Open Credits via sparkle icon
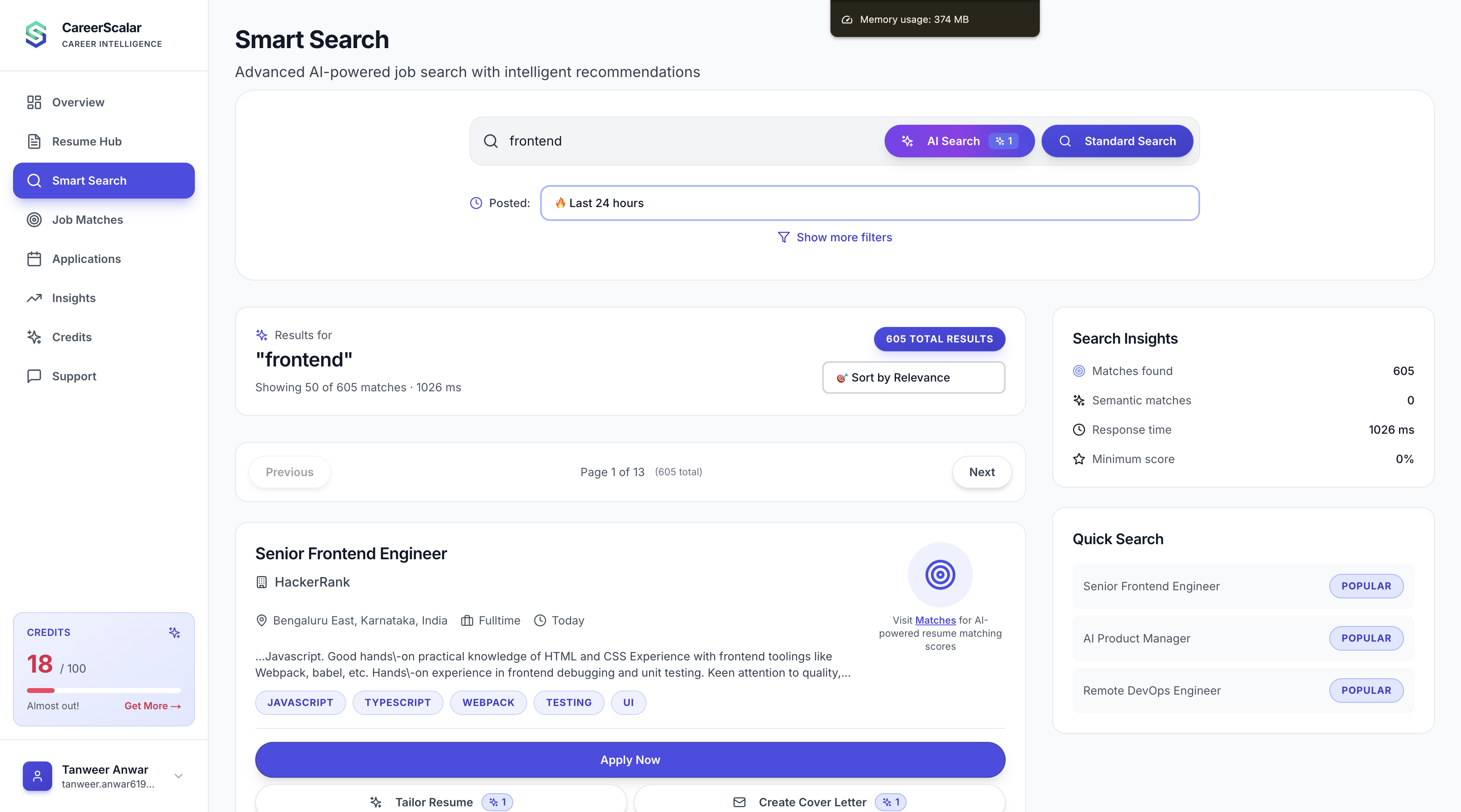The height and width of the screenshot is (812, 1461). click(x=34, y=337)
